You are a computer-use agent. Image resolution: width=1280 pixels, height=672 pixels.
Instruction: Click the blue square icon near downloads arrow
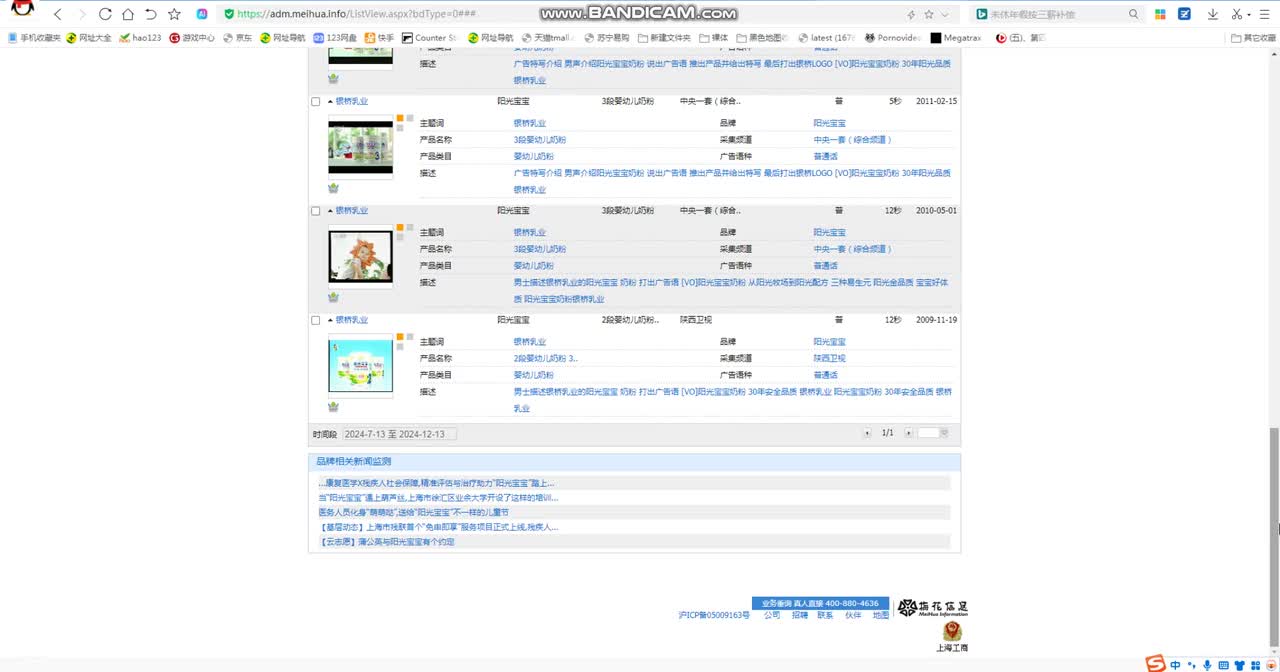(1185, 14)
